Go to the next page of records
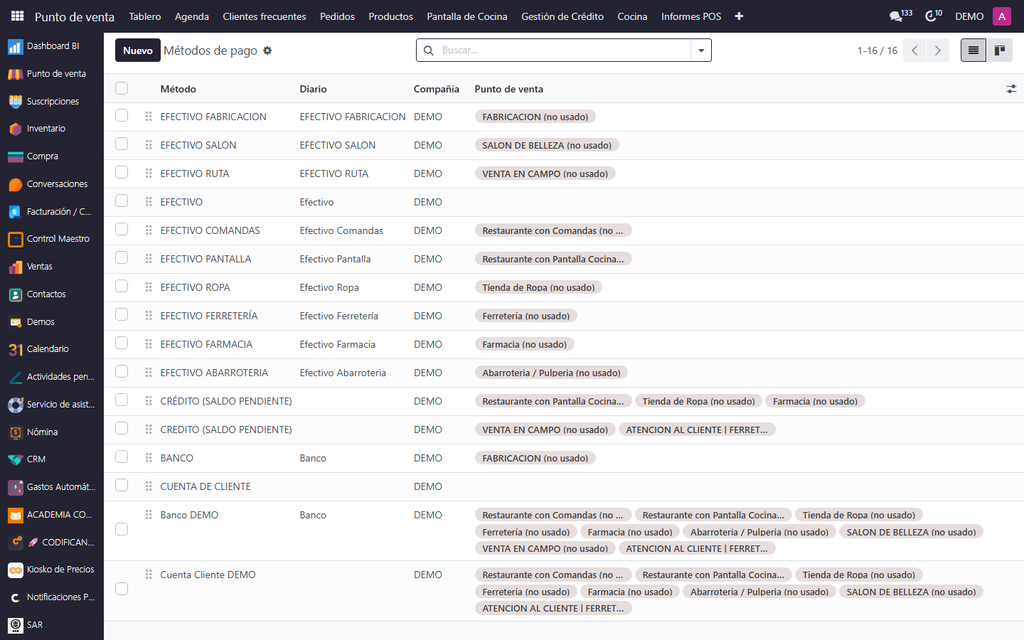Image resolution: width=1024 pixels, height=640 pixels. [938, 50]
